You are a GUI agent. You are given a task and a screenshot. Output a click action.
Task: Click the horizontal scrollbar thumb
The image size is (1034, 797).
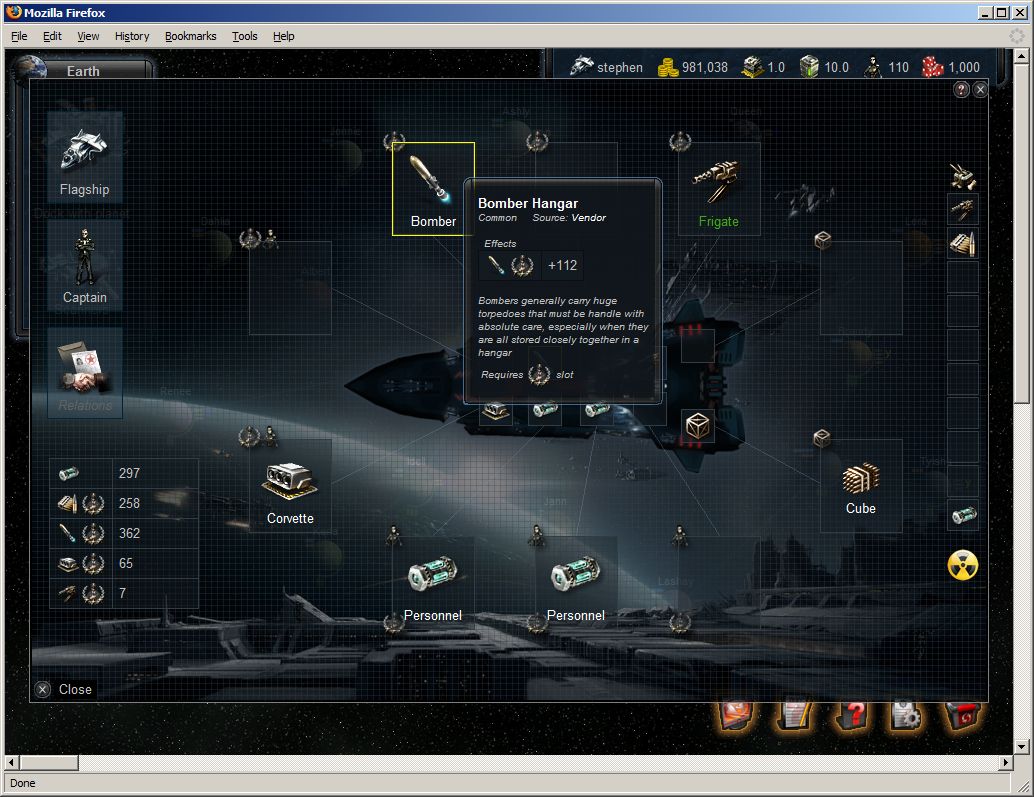(50, 763)
